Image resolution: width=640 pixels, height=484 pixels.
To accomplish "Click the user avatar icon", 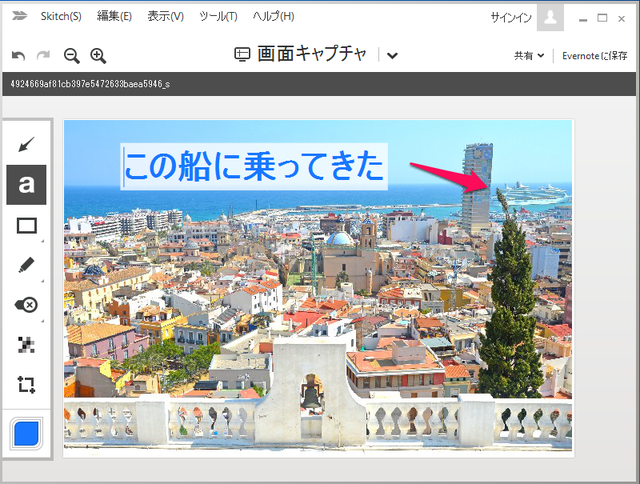I will [x=550, y=18].
